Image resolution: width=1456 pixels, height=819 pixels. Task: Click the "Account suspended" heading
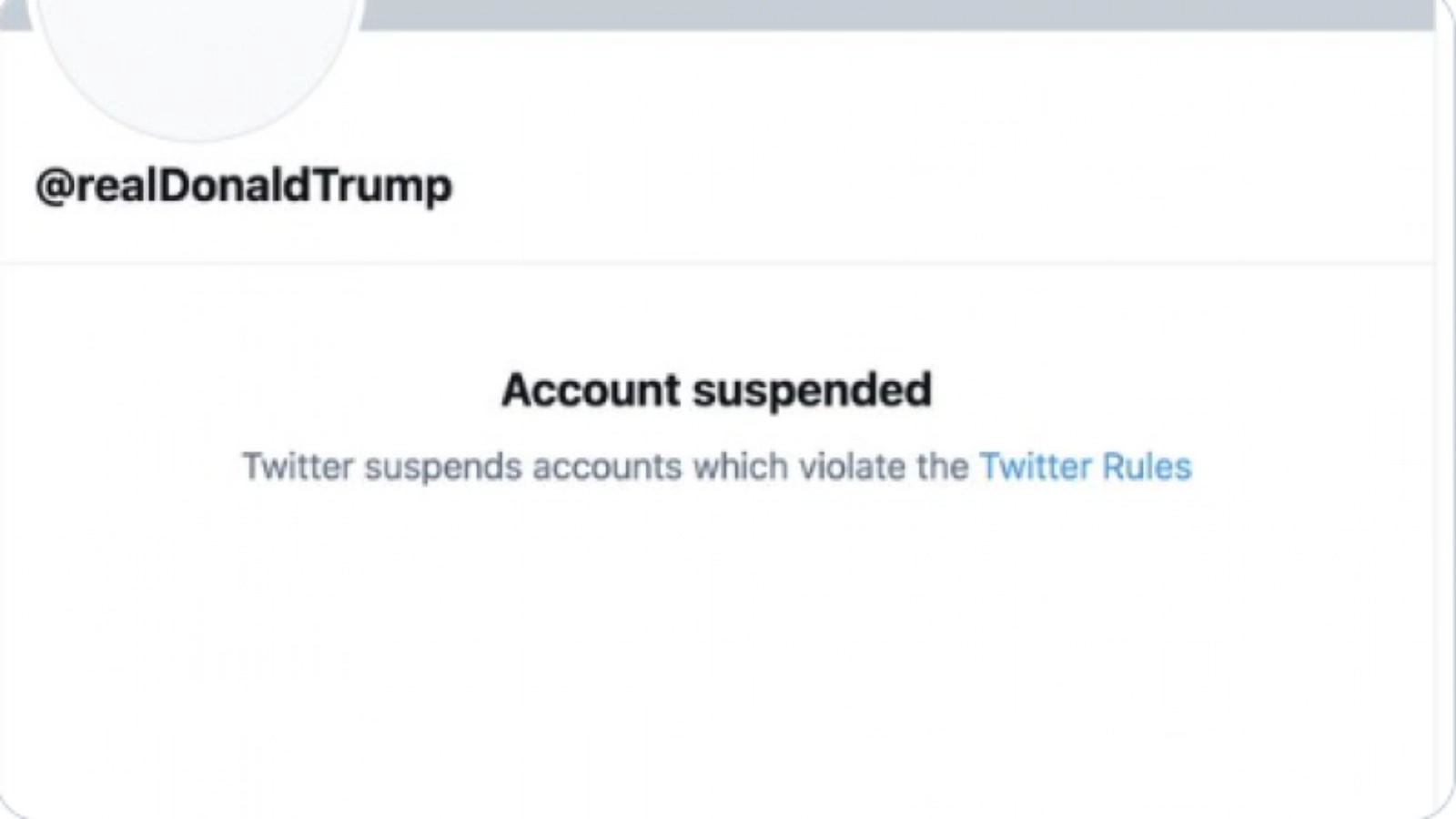pyautogui.click(x=716, y=390)
